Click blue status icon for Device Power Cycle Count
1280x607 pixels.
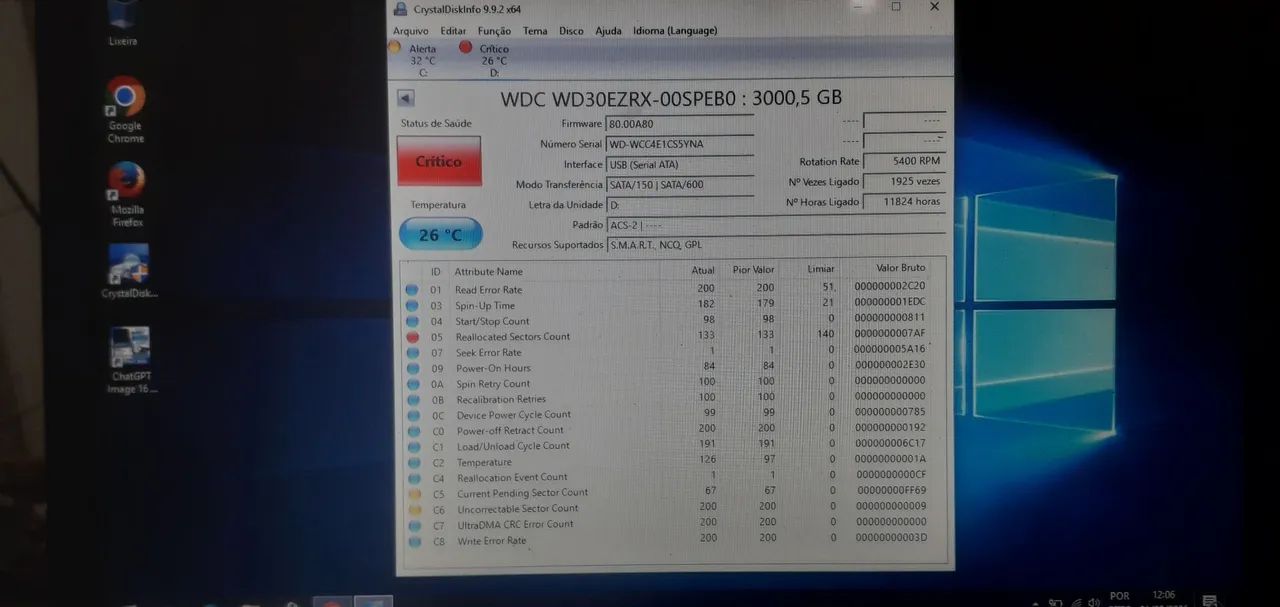pyautogui.click(x=412, y=415)
